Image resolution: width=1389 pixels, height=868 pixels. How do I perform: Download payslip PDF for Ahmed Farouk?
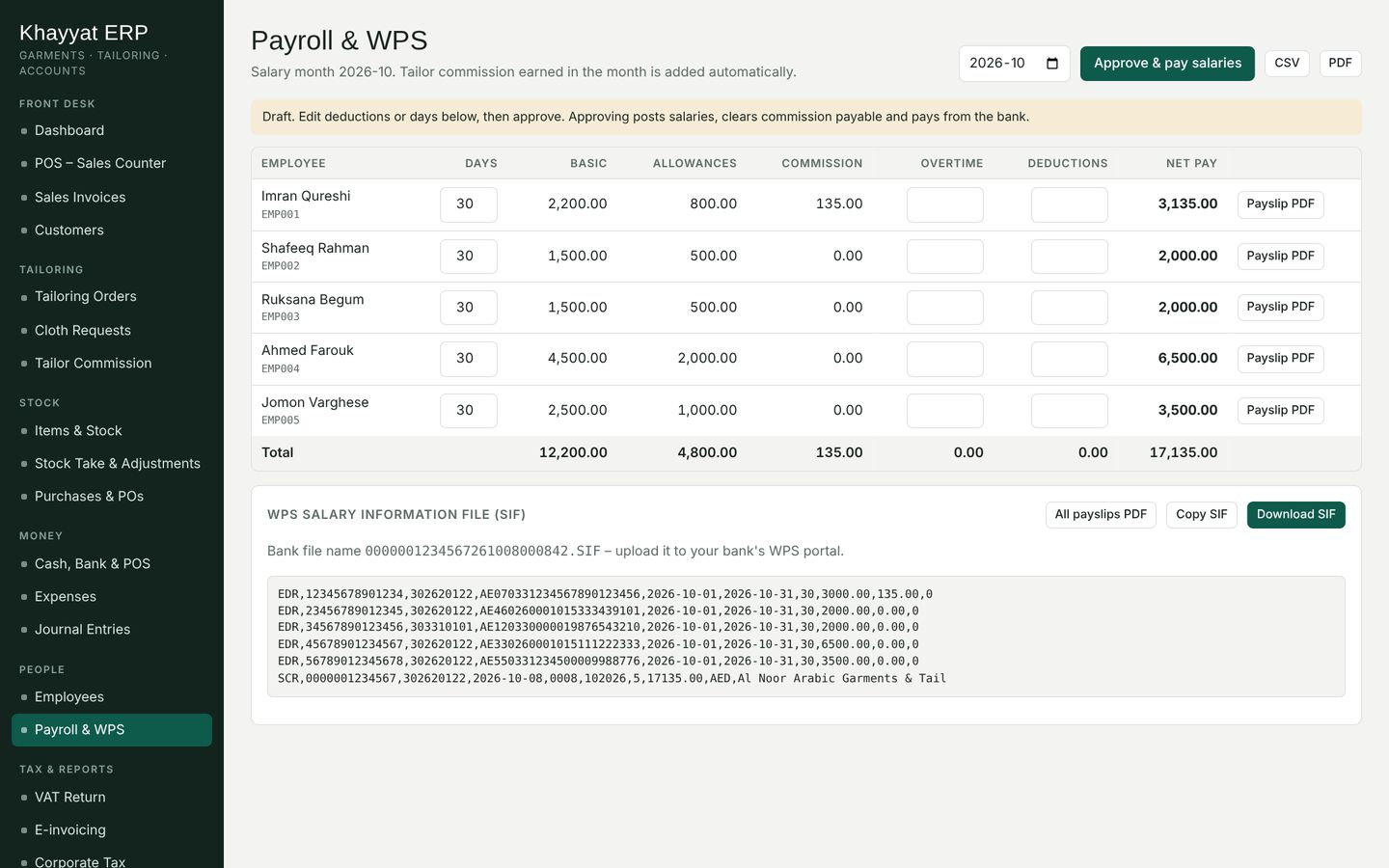1280,359
